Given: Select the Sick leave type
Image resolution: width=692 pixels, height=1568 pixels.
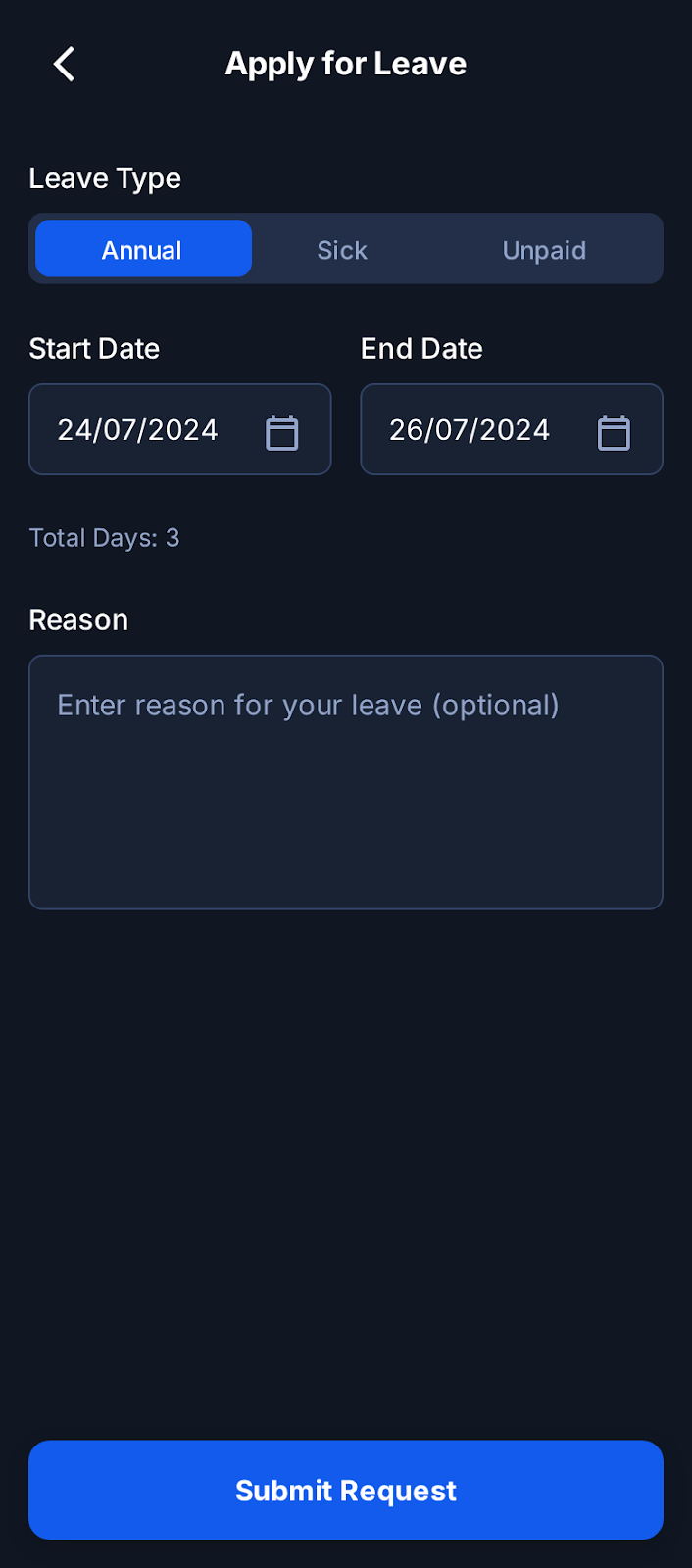Looking at the screenshot, I should click(342, 249).
